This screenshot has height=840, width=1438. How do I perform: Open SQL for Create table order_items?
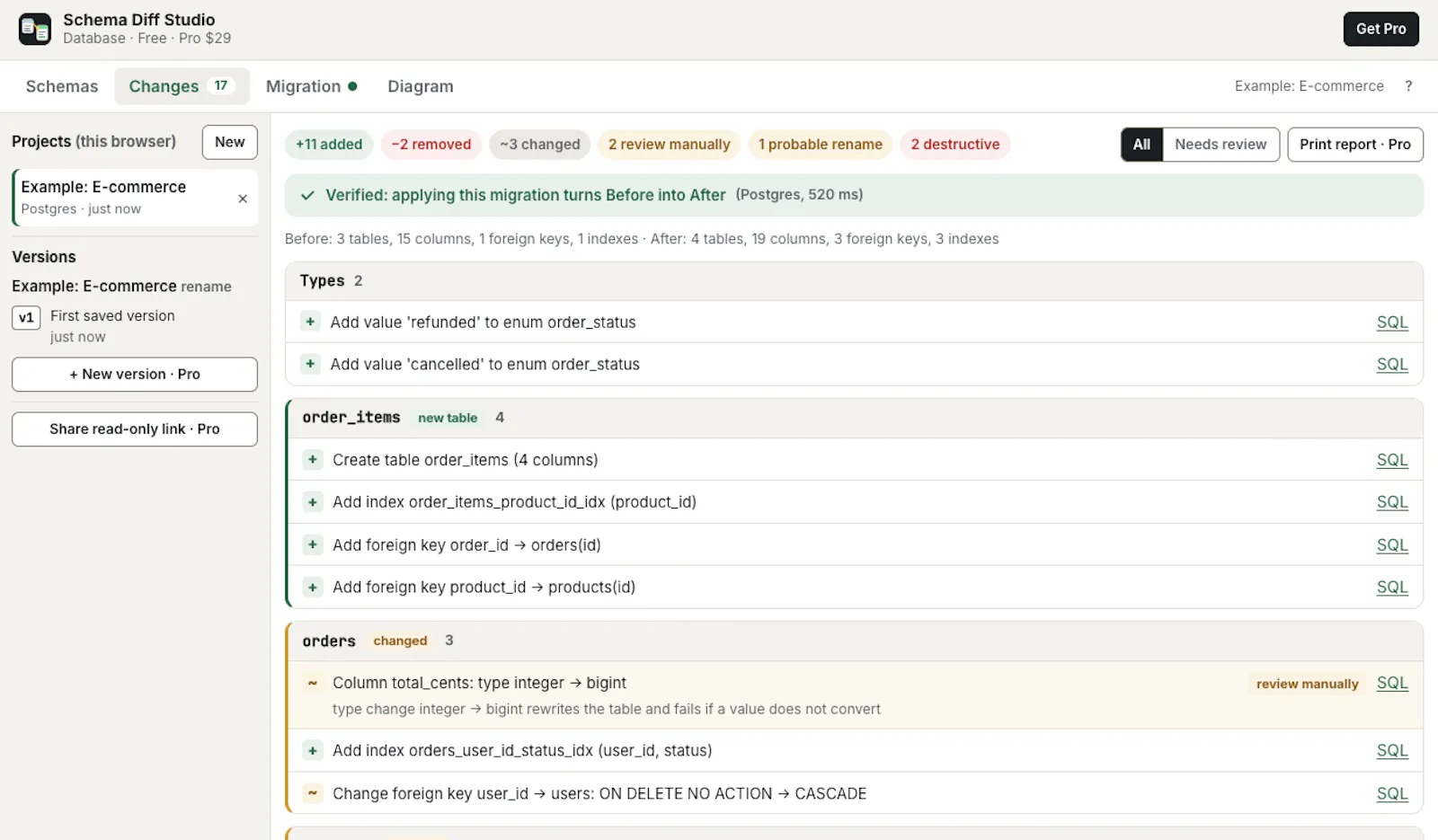[x=1392, y=460]
